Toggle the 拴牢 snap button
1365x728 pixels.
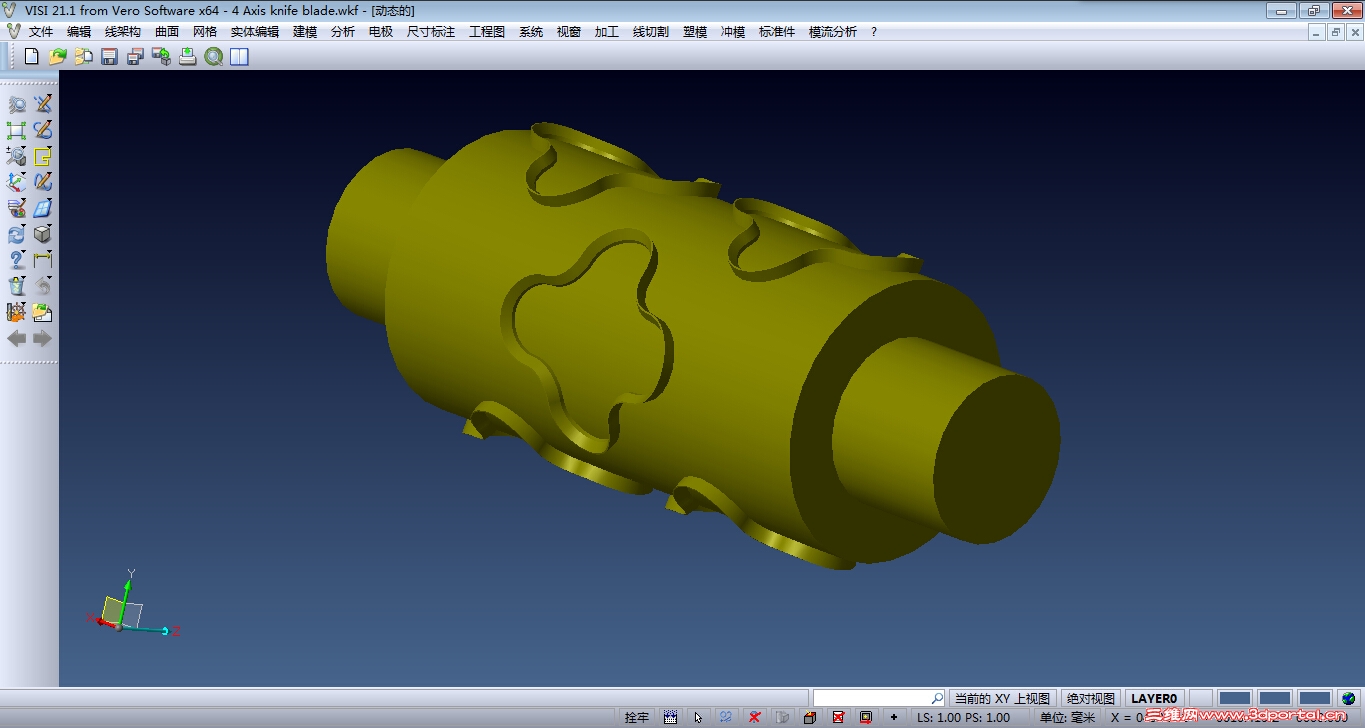(637, 717)
